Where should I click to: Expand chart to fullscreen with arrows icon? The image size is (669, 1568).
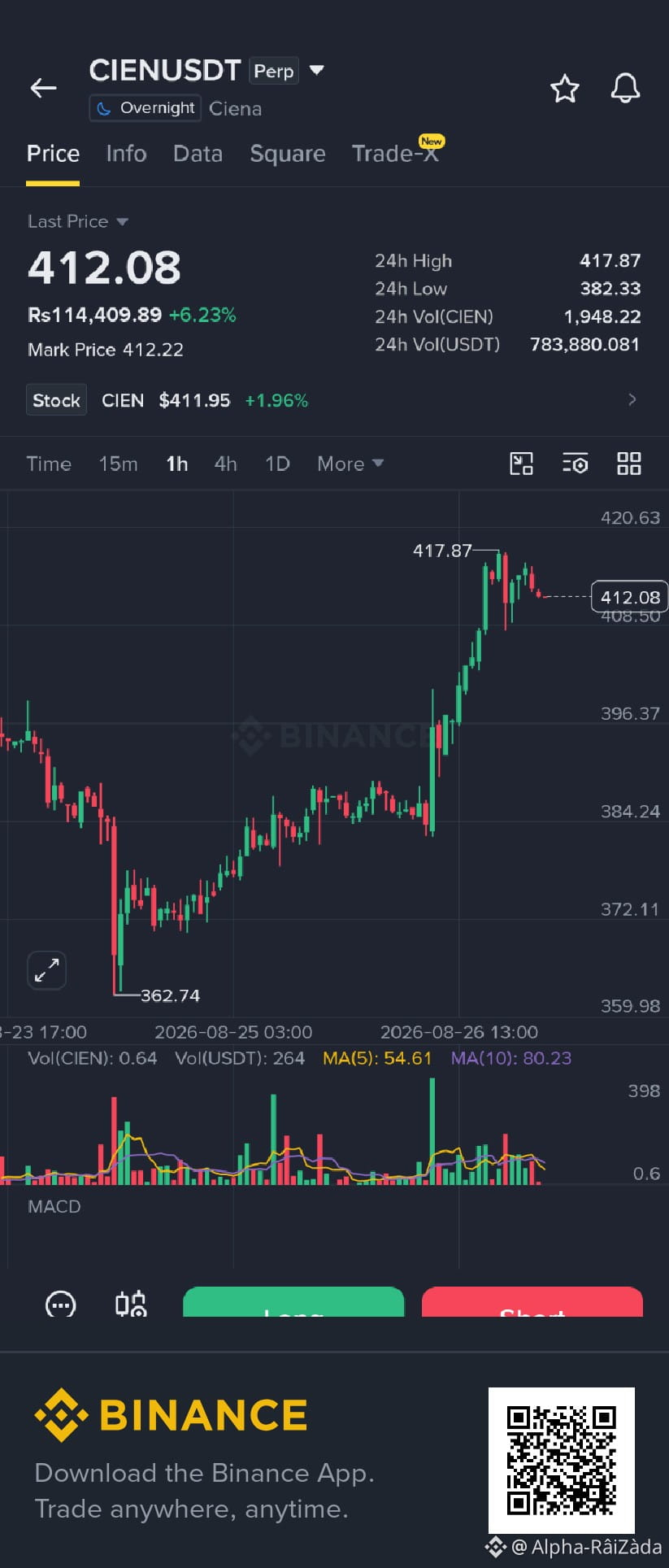coord(46,970)
